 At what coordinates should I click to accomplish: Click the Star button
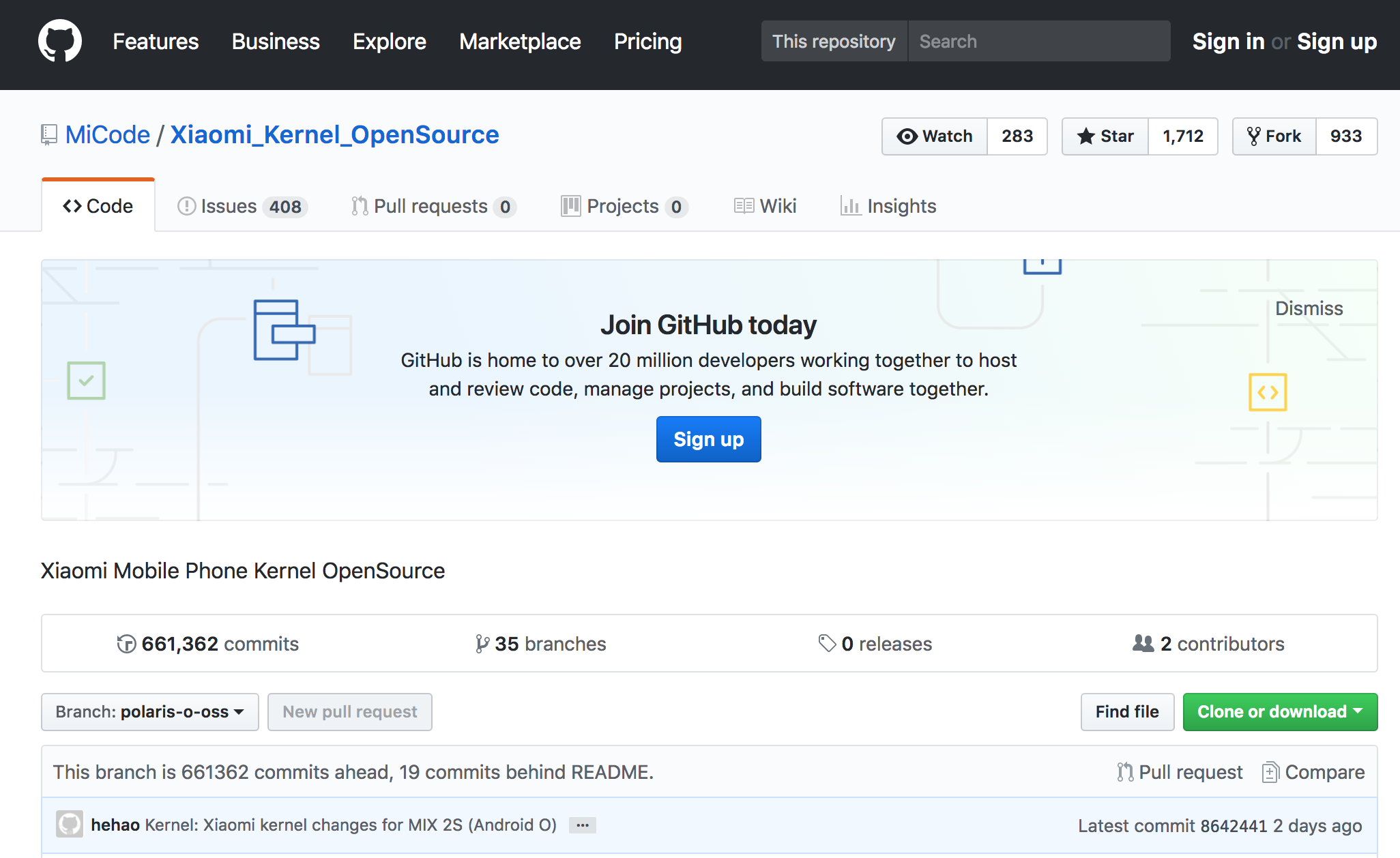click(1105, 136)
